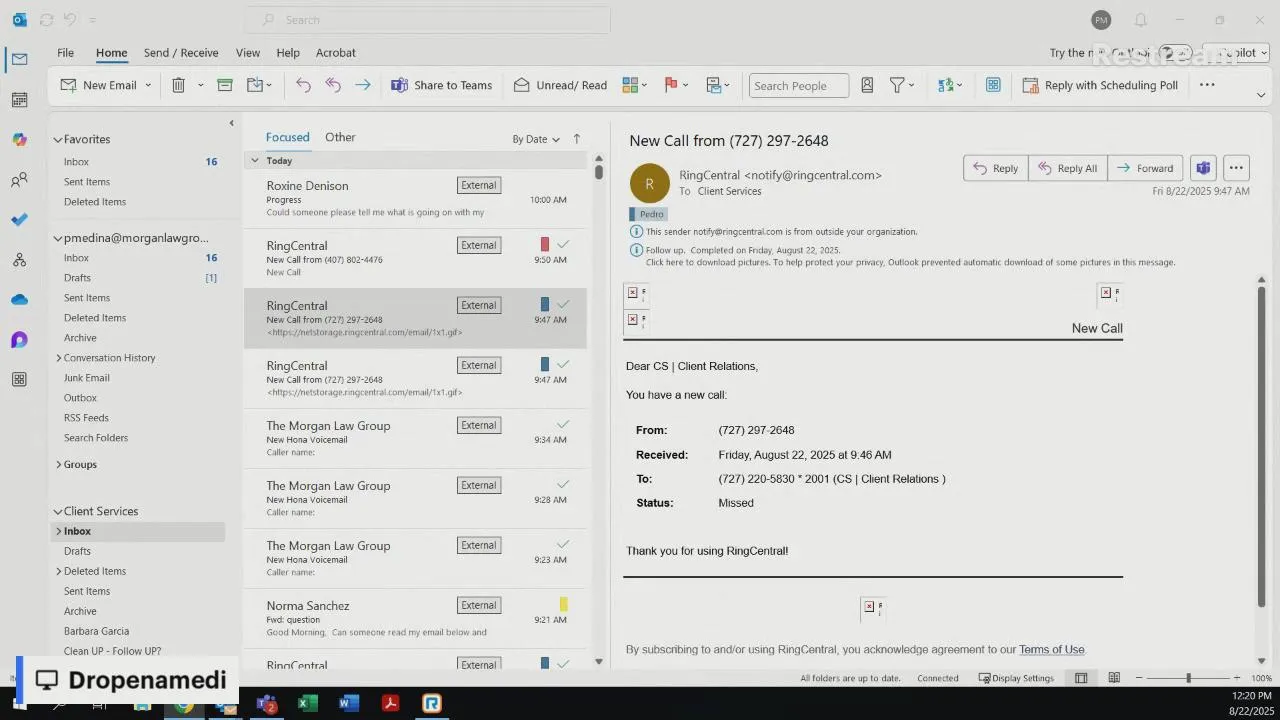This screenshot has width=1280, height=720.
Task: Click Reply with Scheduling Poll
Action: pyautogui.click(x=1100, y=85)
